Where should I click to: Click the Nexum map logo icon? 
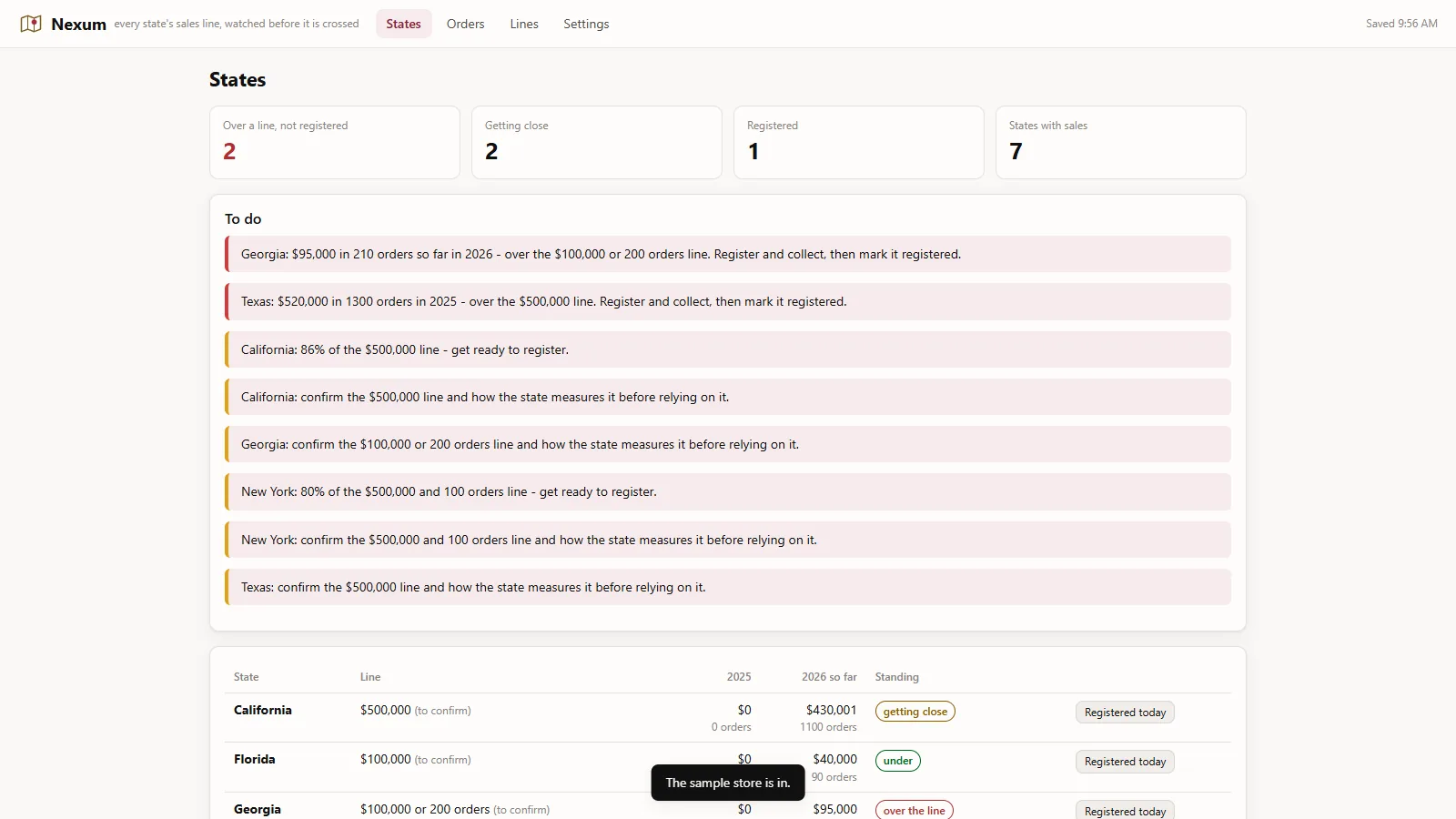(x=31, y=24)
